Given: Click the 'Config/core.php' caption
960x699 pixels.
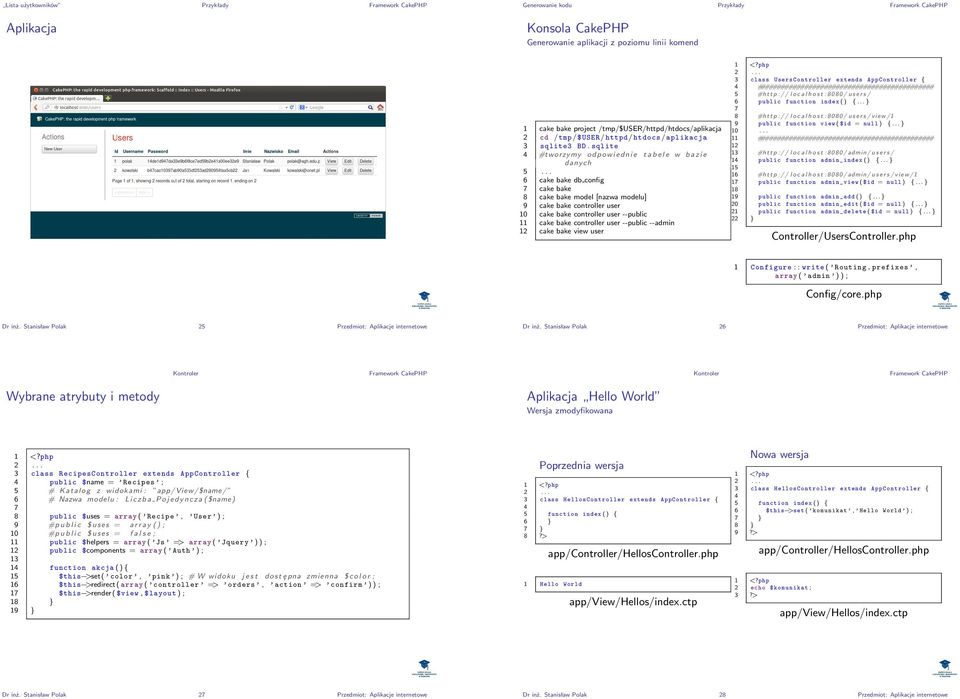Looking at the screenshot, I should coord(844,294).
